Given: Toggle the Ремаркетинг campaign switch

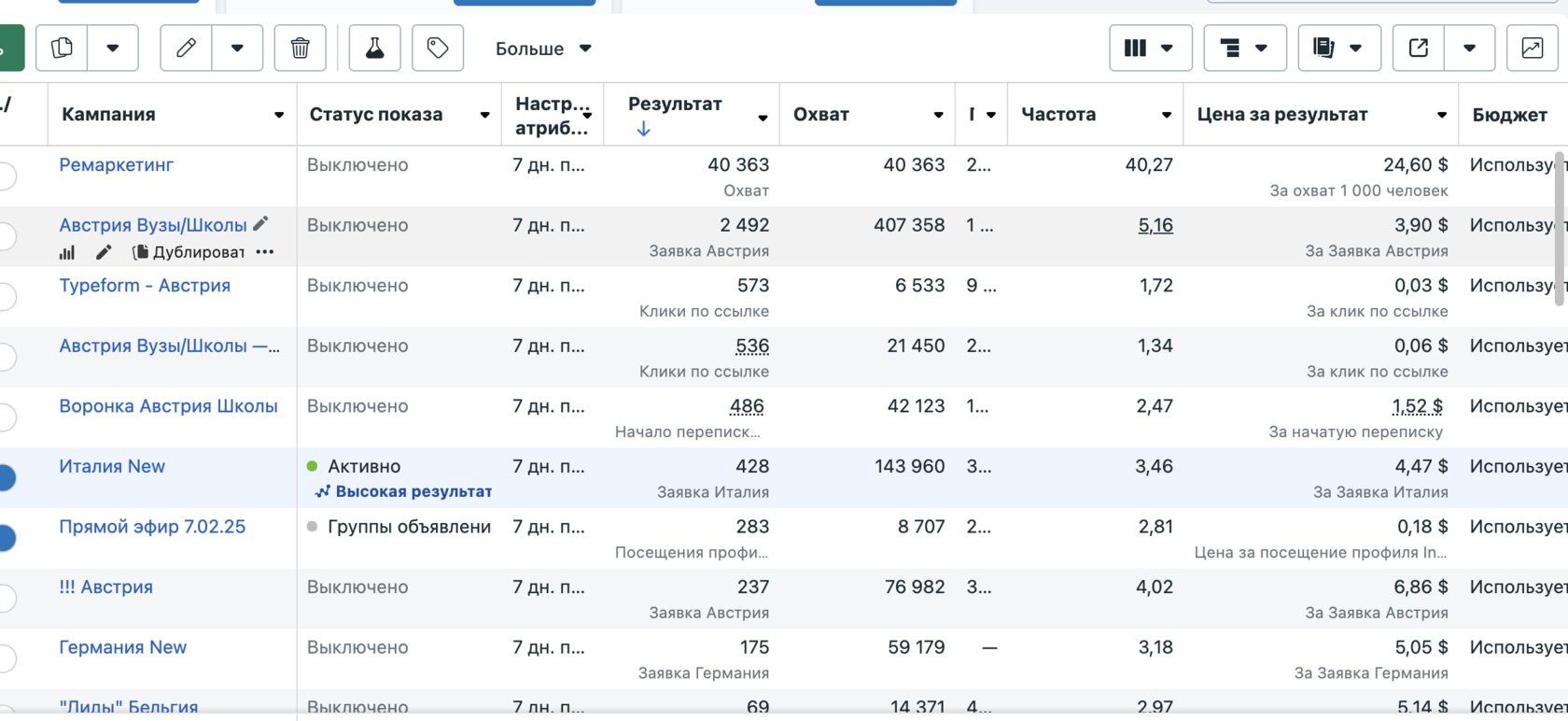Looking at the screenshot, I should [x=7, y=176].
